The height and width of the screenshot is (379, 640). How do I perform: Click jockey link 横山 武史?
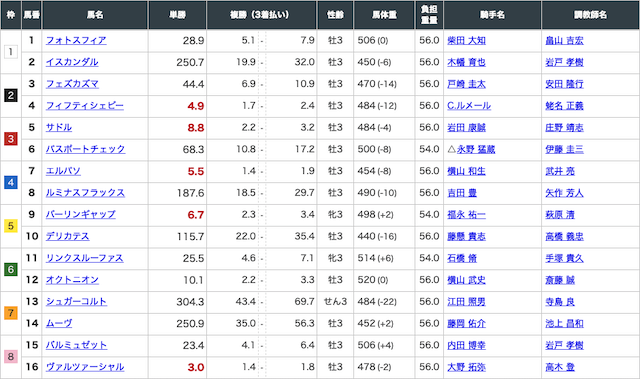point(466,280)
